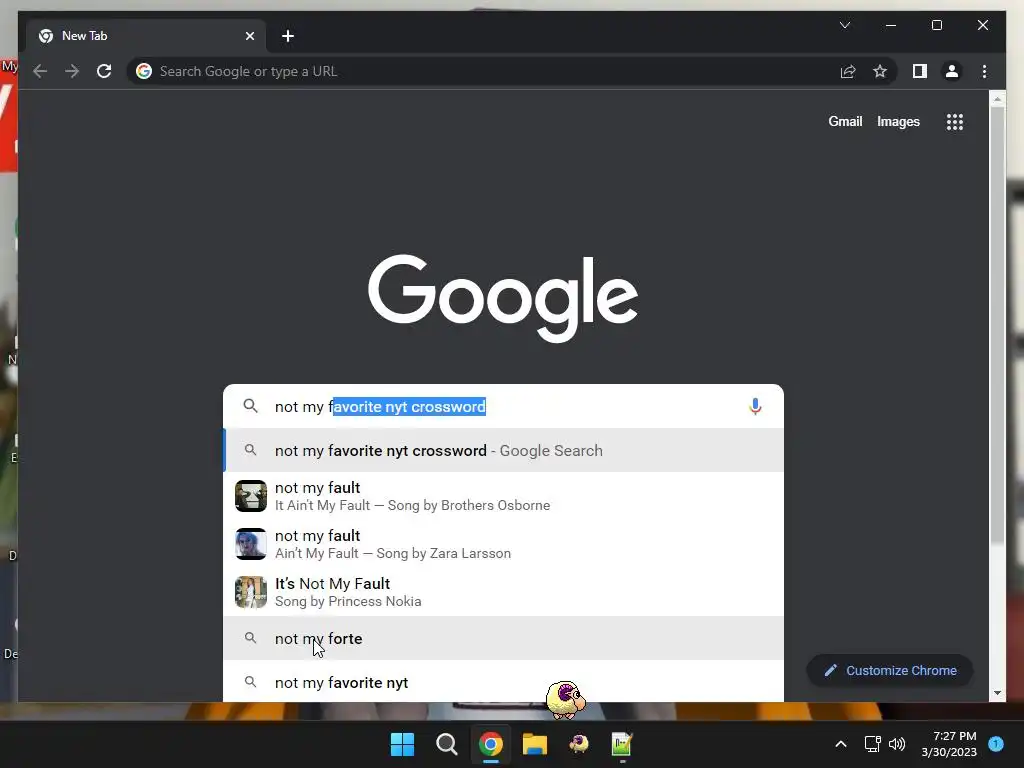Click the sheep desktop pet
This screenshot has height=768, width=1024.
[566, 699]
